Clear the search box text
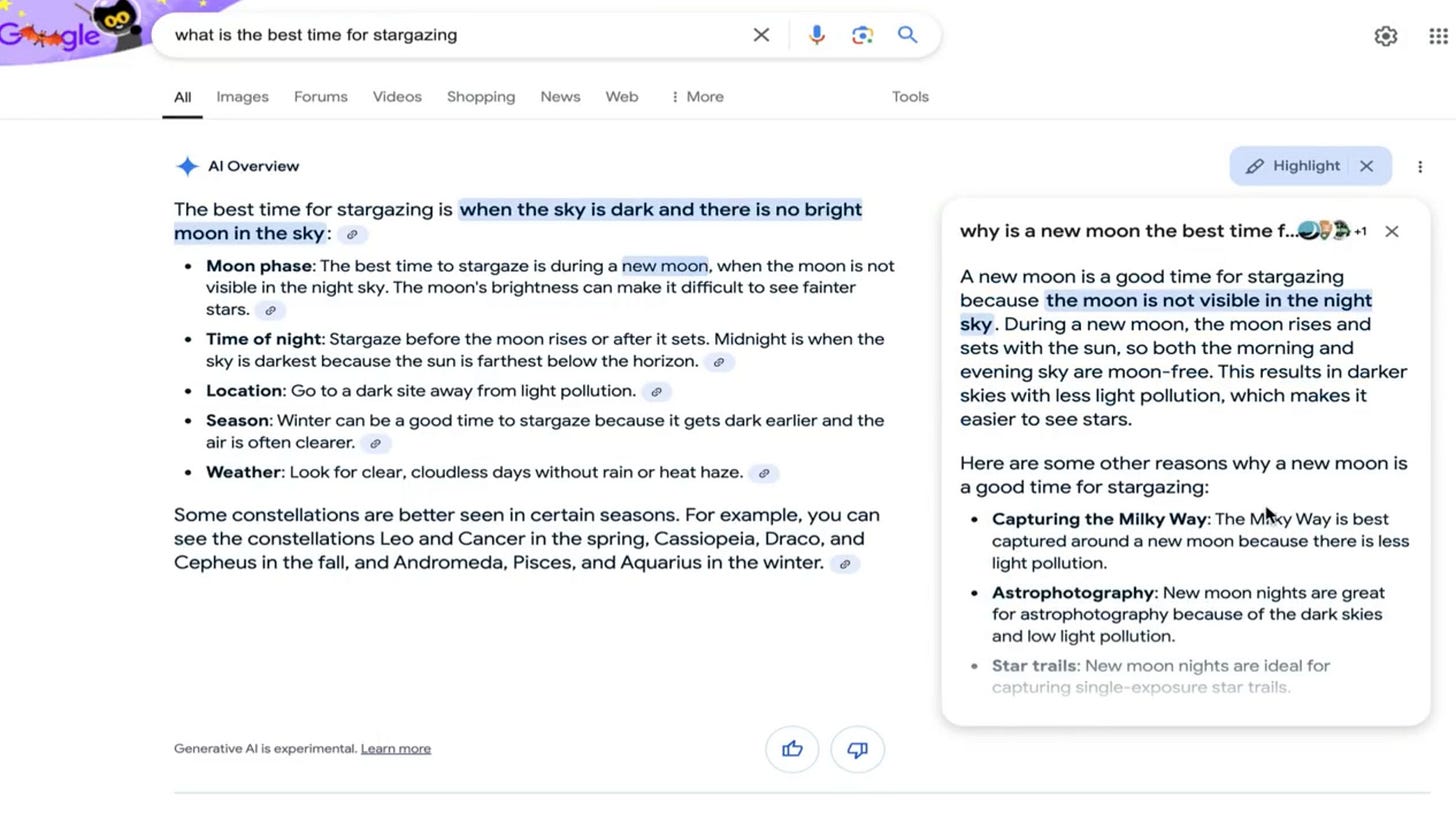 coord(761,35)
